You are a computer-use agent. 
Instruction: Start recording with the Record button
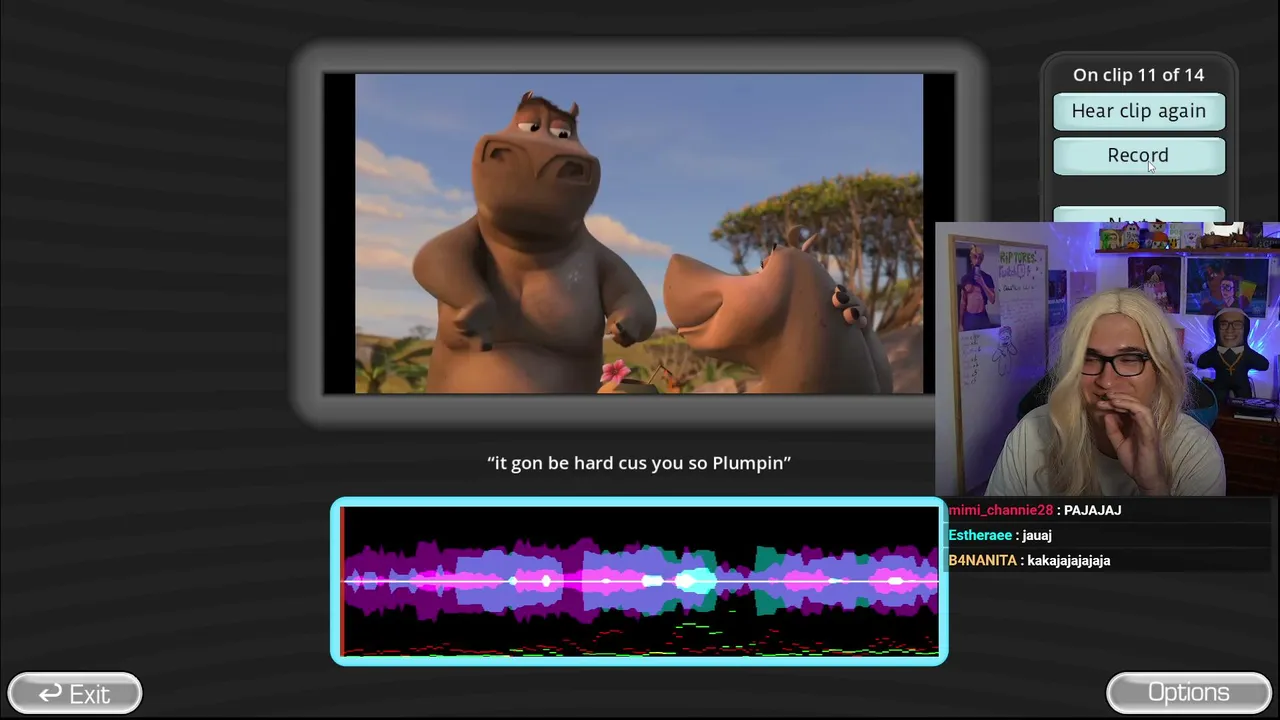[1139, 156]
